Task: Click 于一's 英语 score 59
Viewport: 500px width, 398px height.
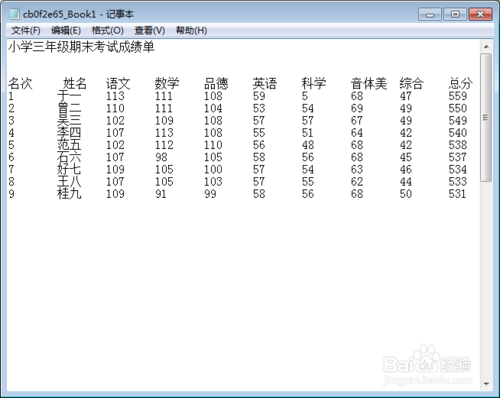Action: pos(259,96)
